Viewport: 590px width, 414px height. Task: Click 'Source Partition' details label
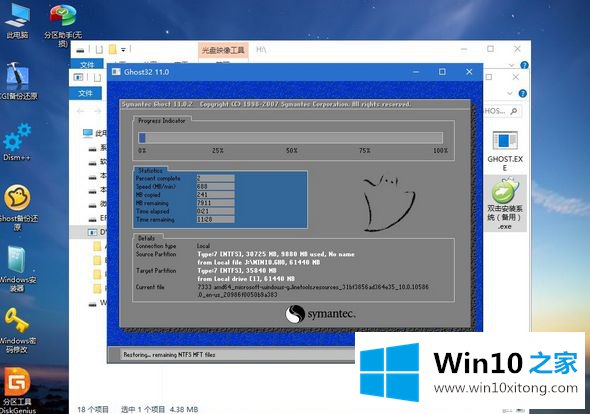[x=156, y=254]
